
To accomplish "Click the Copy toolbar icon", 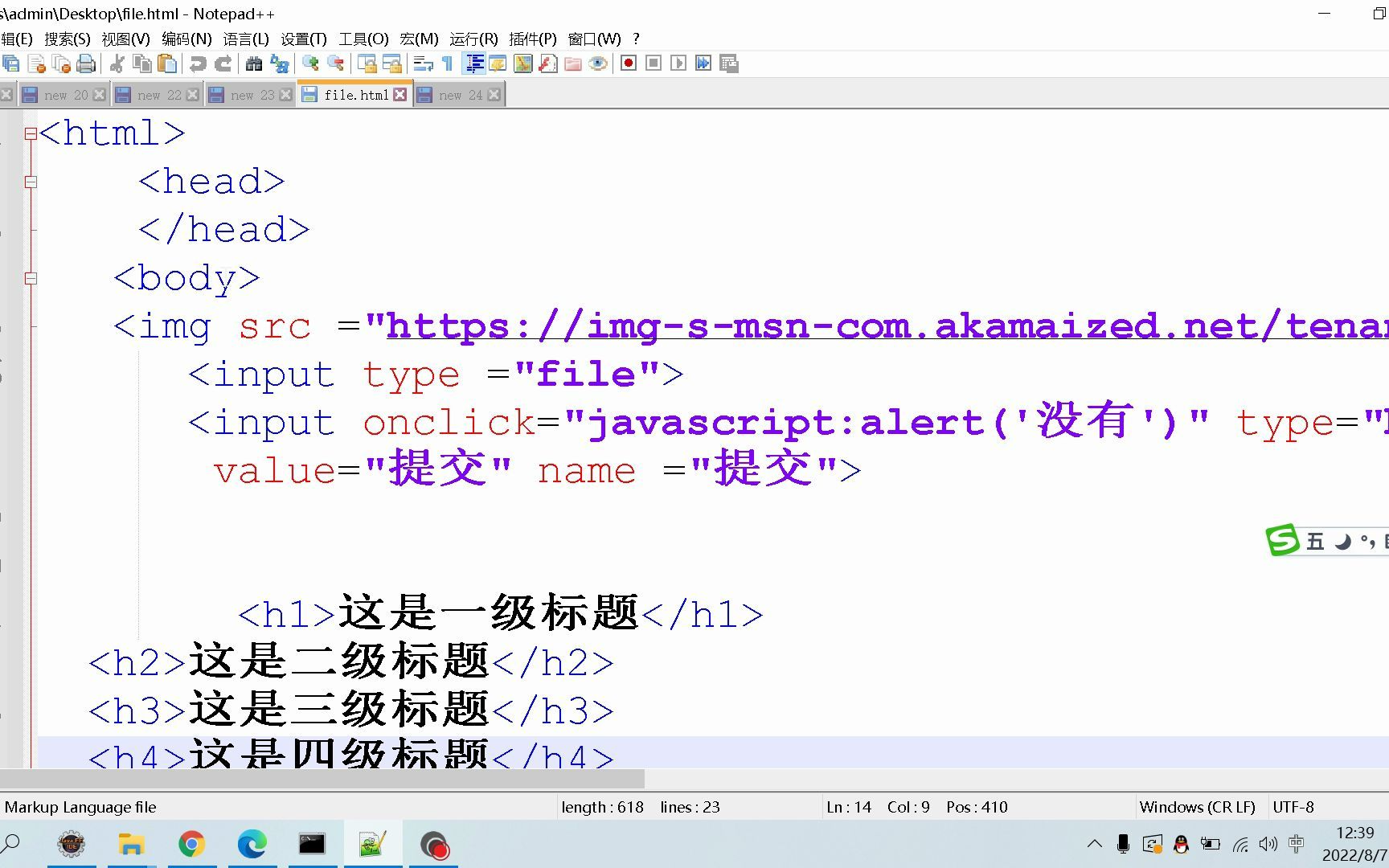I will pos(142,63).
